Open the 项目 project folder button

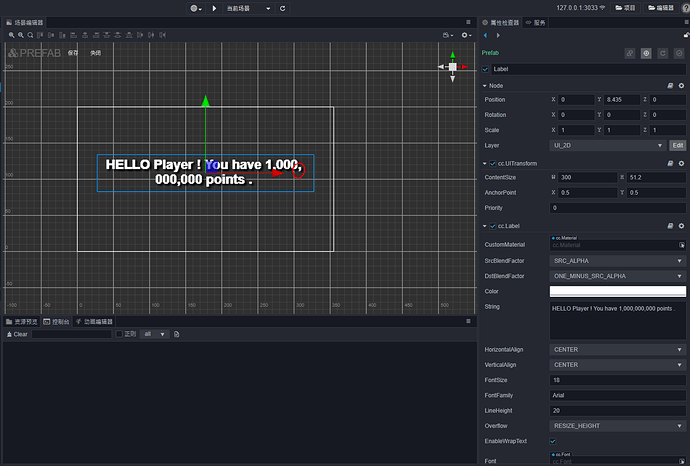625,8
